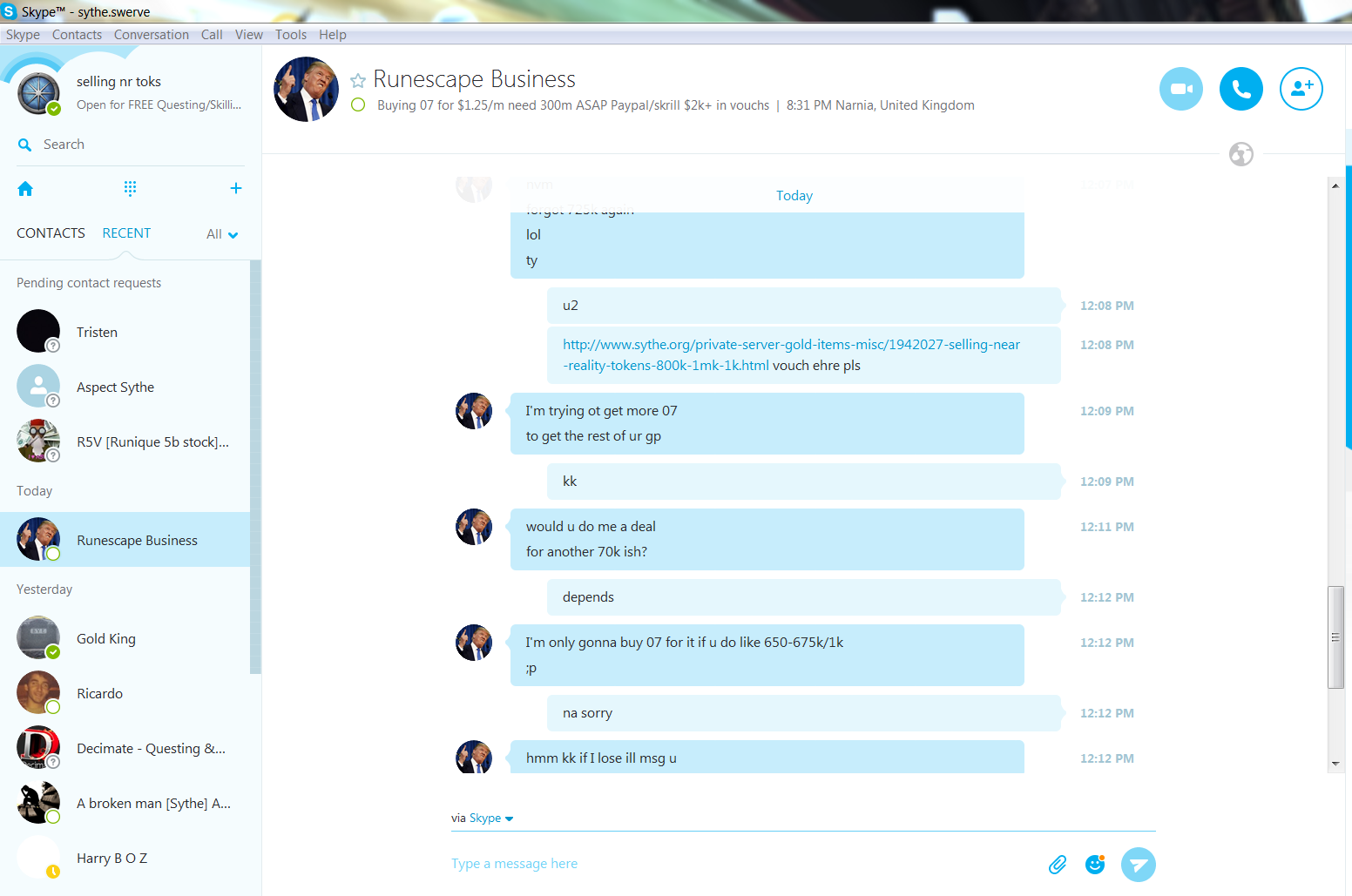
Task: Click the Decimate - Questing avatar
Action: click(38, 747)
